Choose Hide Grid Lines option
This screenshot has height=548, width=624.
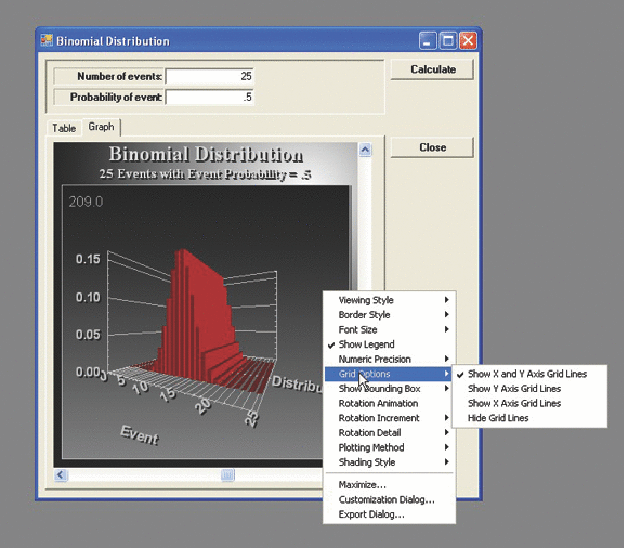tap(498, 418)
